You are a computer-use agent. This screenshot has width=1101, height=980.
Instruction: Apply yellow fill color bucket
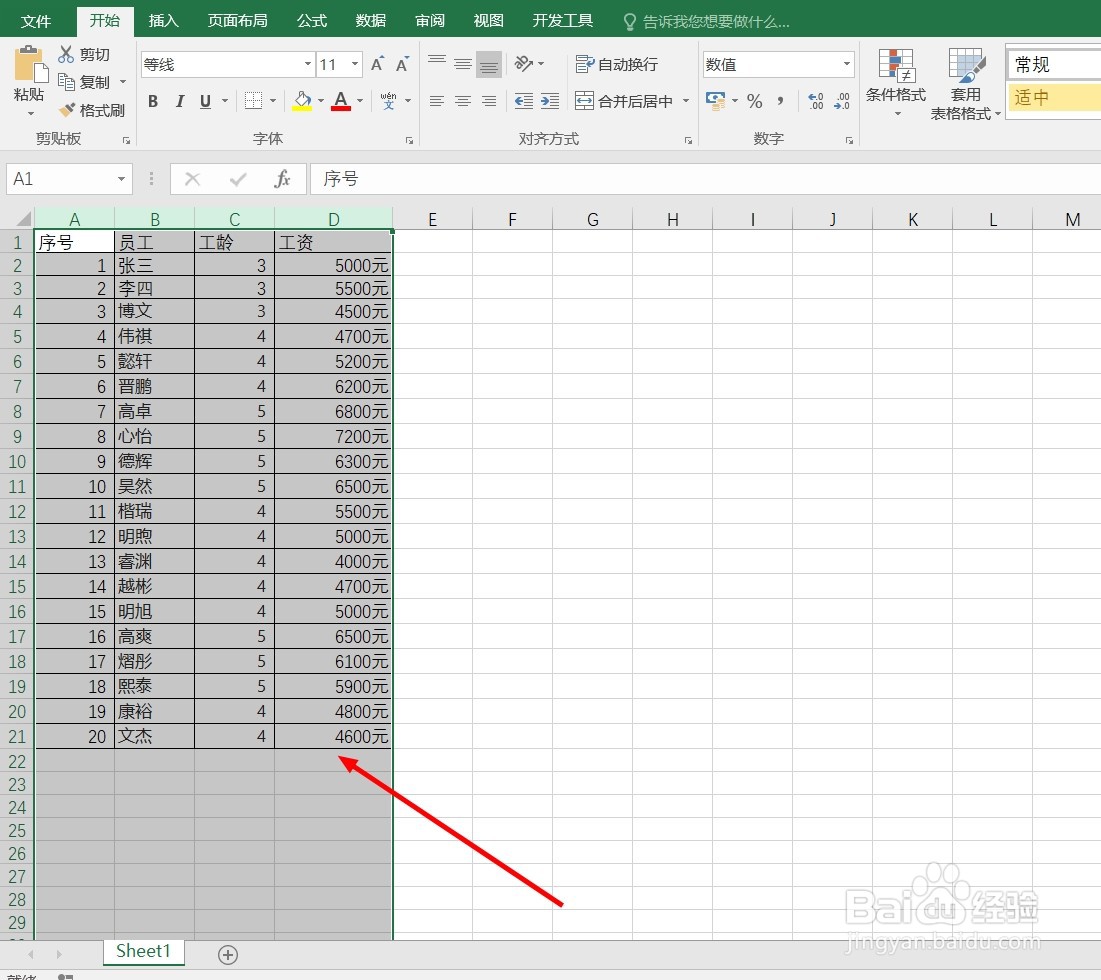point(303,101)
